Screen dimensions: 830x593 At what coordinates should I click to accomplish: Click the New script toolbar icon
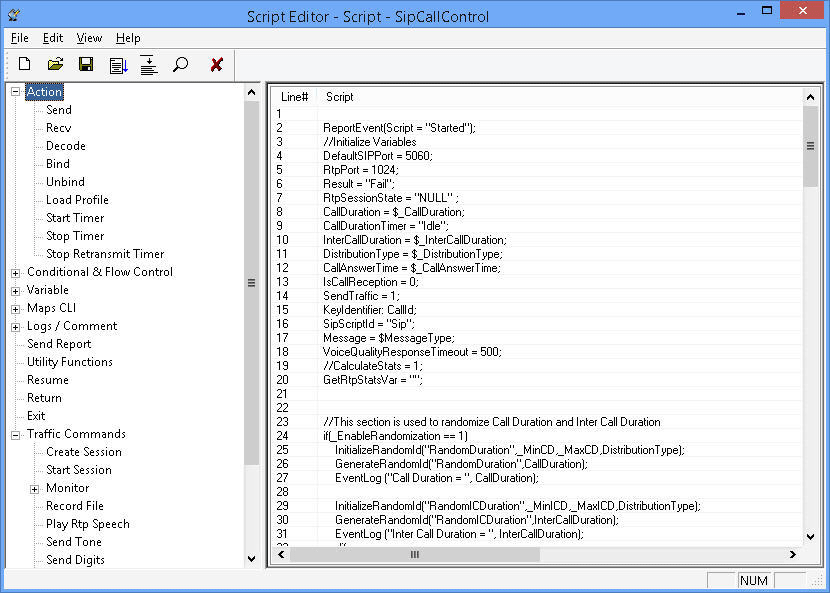click(24, 65)
